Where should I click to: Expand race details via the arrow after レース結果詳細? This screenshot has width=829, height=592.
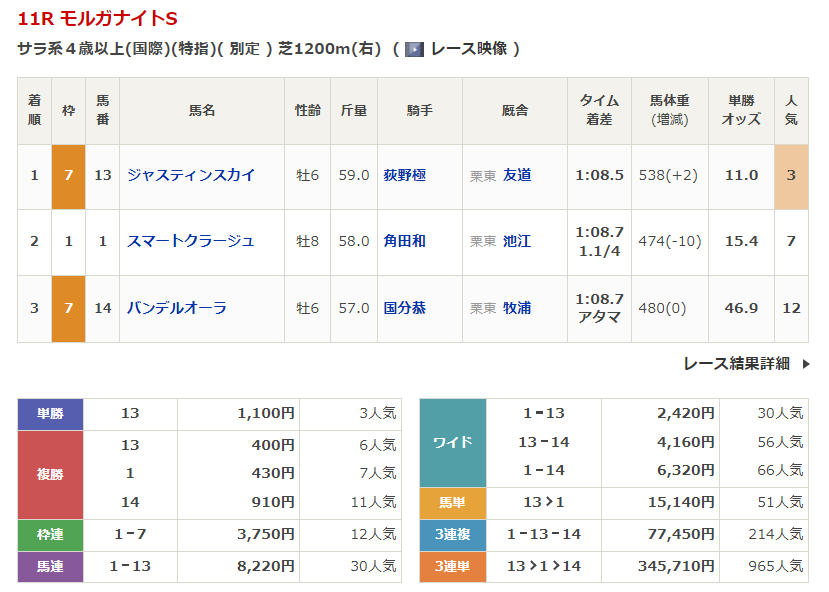[806, 364]
